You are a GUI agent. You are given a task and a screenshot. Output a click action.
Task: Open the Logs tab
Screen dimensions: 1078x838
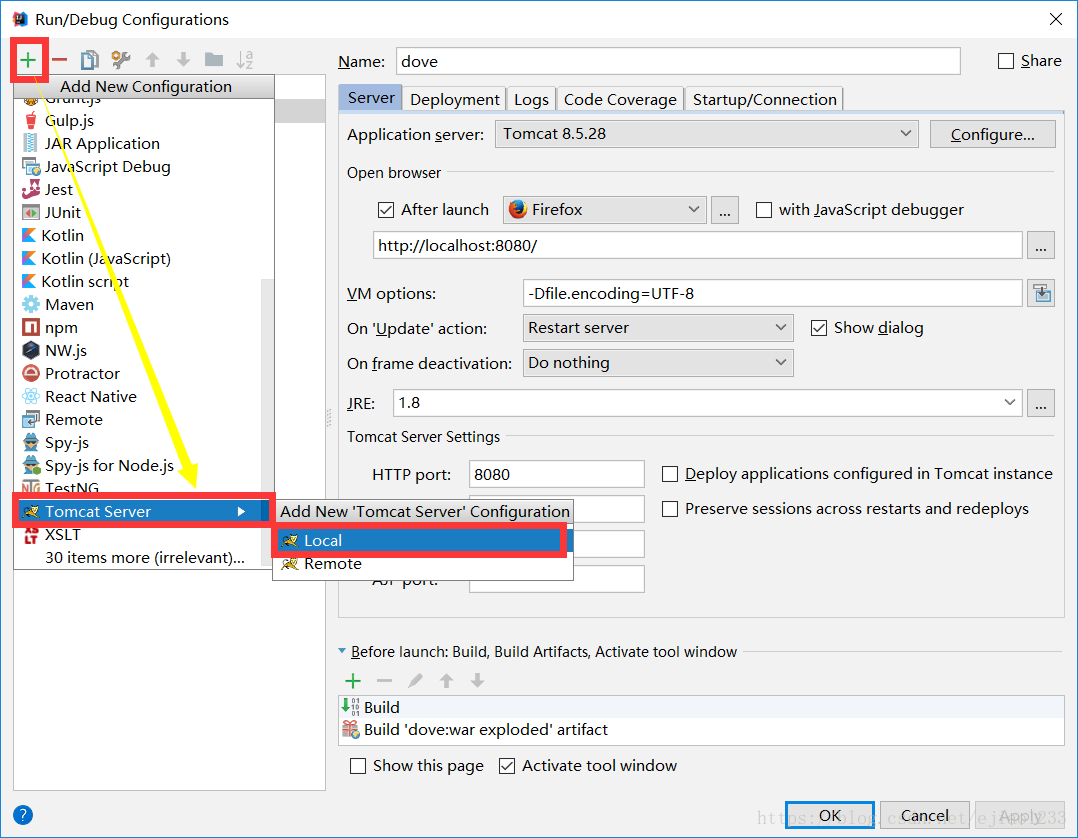(x=531, y=100)
